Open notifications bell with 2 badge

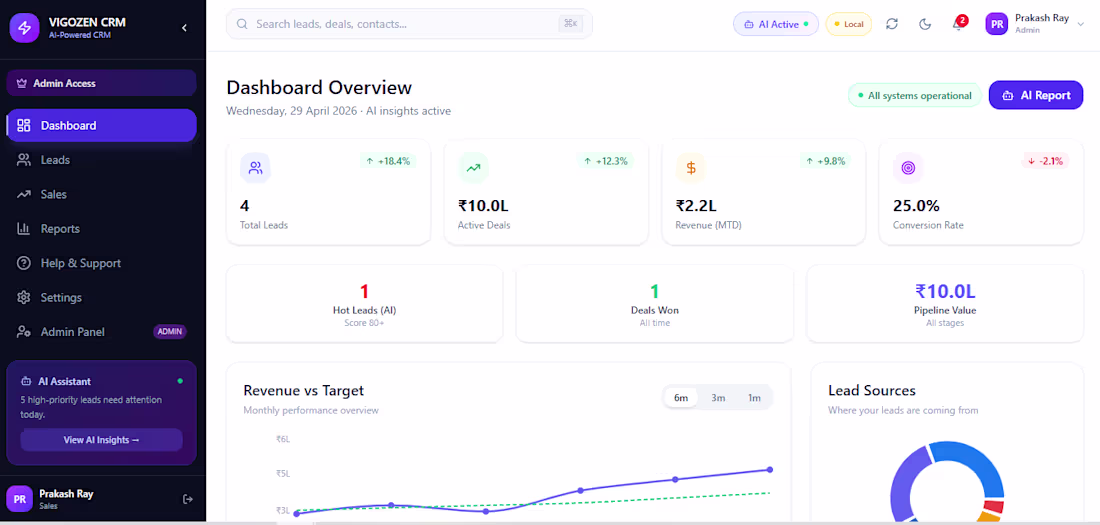[x=958, y=24]
